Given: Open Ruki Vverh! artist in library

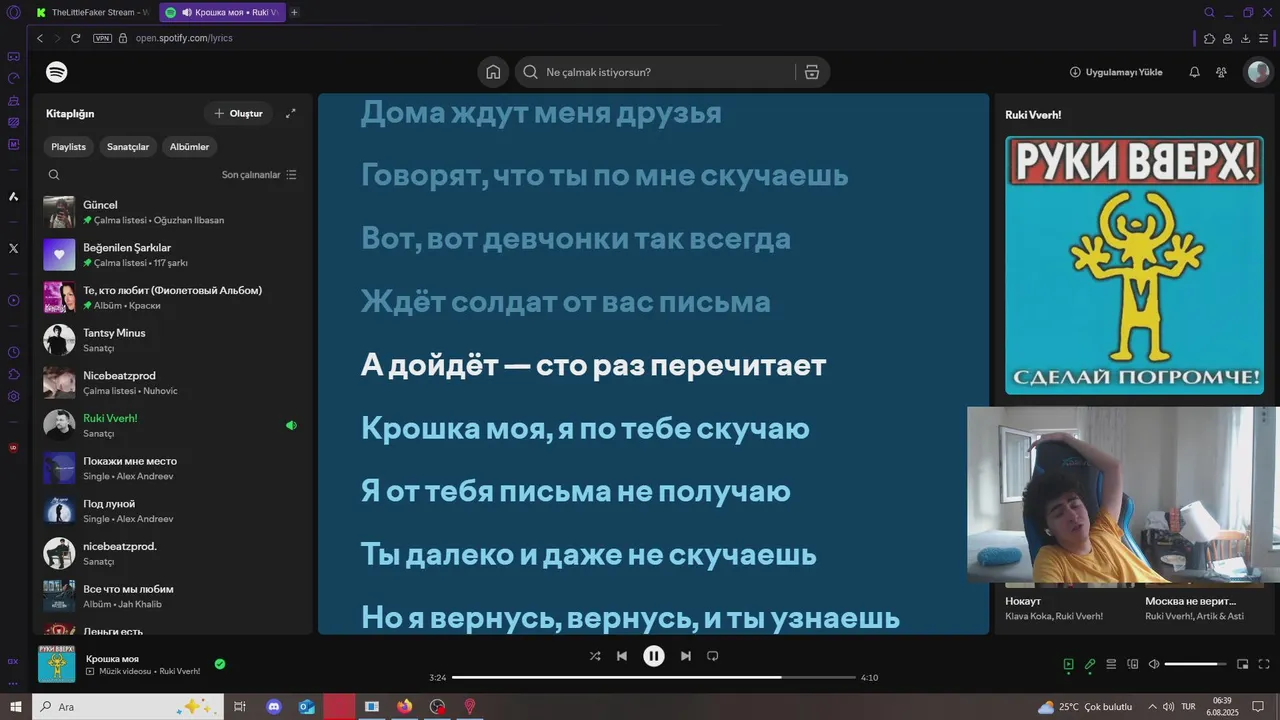Looking at the screenshot, I should point(172,425).
